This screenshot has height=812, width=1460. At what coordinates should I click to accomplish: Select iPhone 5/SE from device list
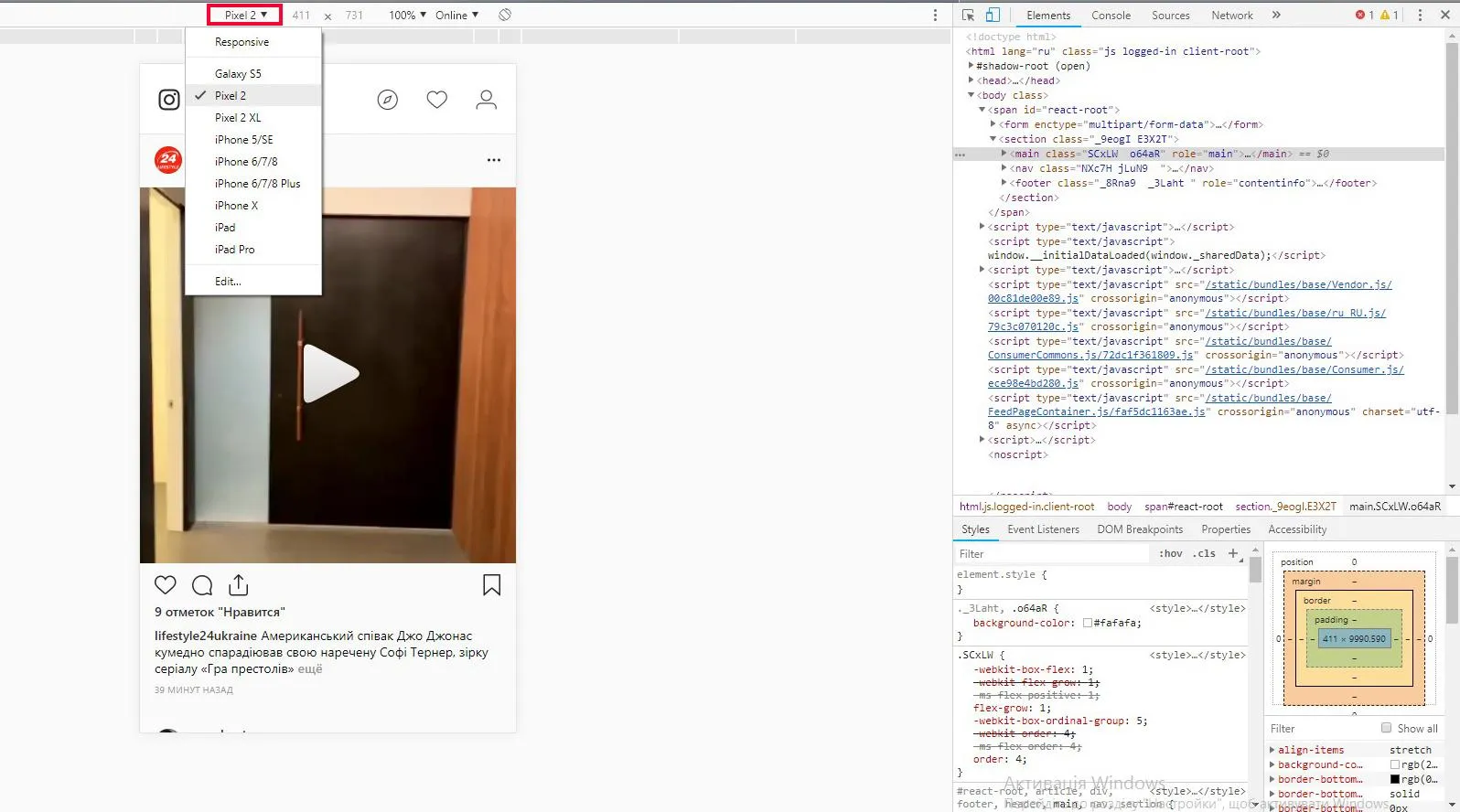click(x=253, y=140)
